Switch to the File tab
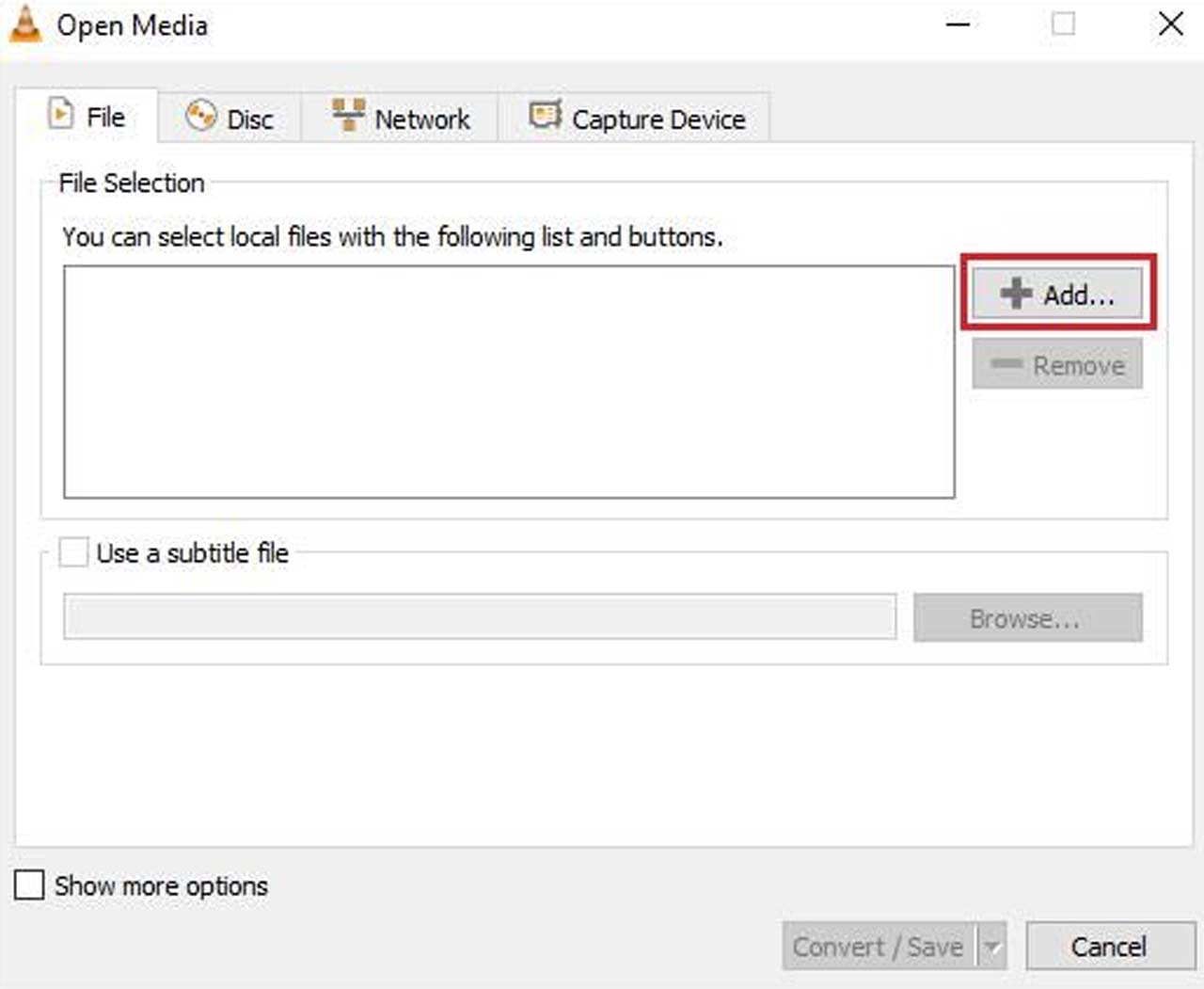 pyautogui.click(x=87, y=117)
